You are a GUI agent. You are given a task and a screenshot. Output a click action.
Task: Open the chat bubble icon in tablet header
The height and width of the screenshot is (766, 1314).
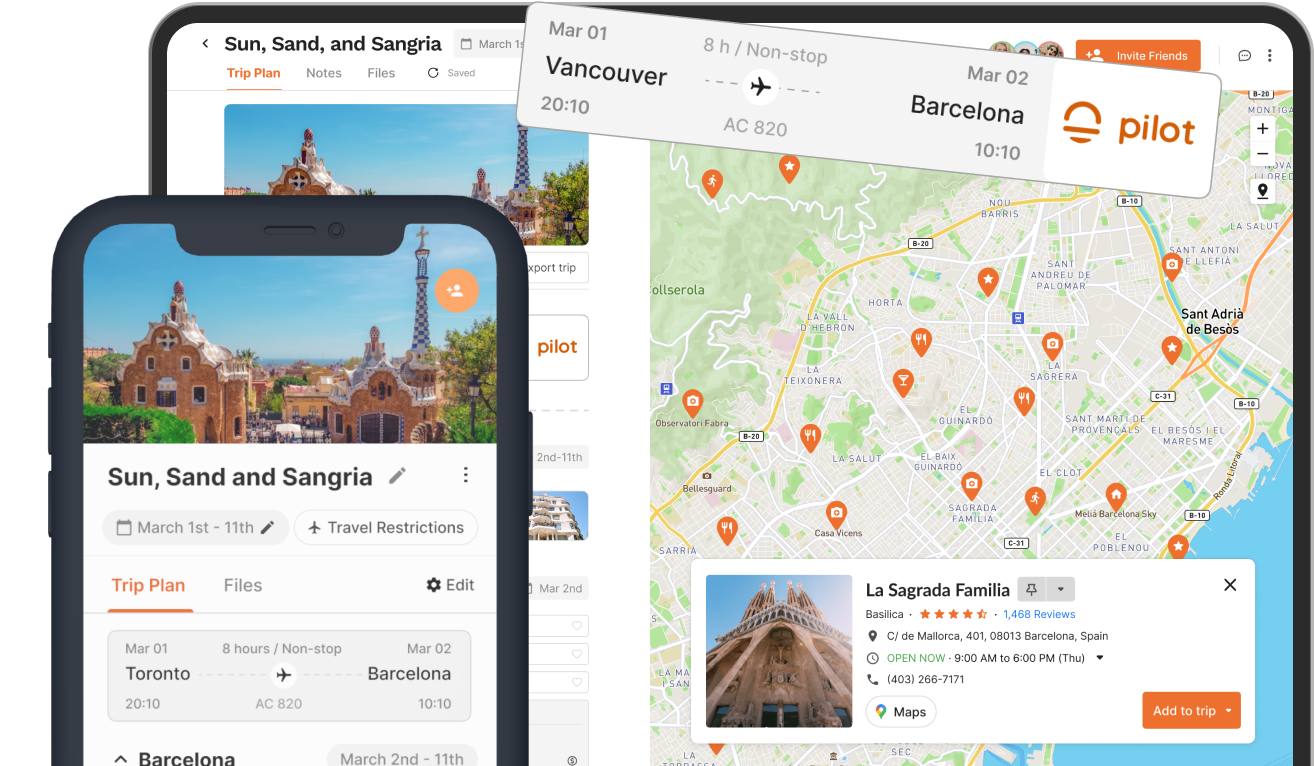click(1245, 56)
